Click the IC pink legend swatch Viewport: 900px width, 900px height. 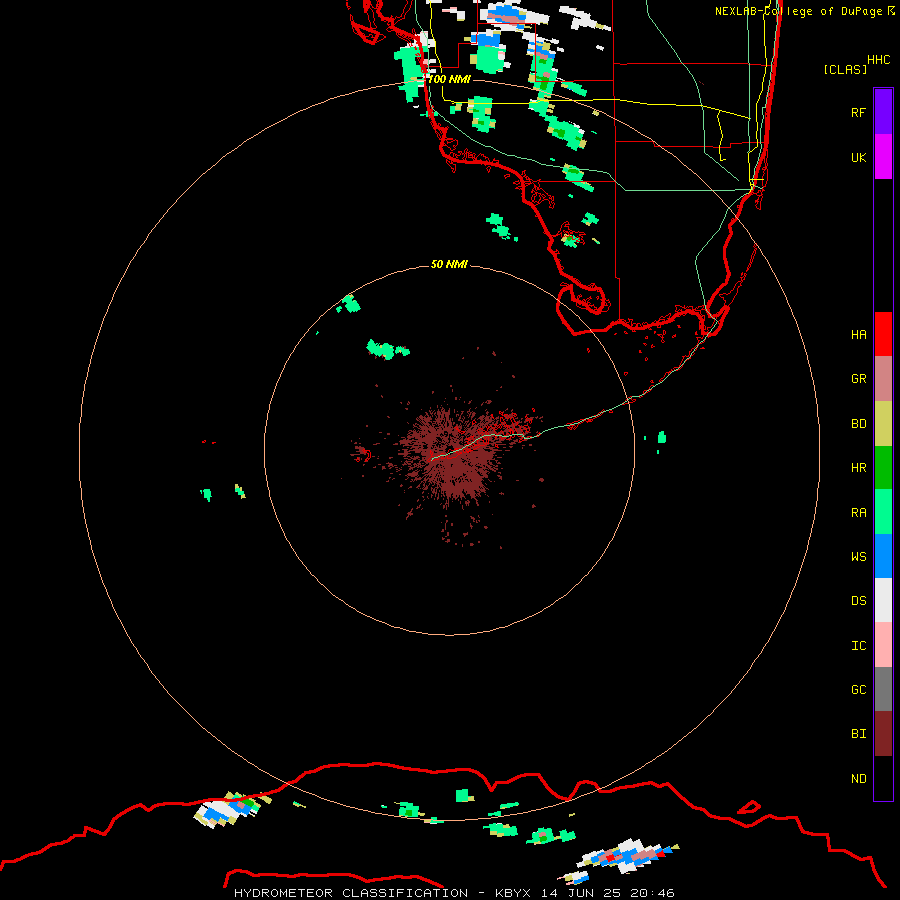click(883, 645)
